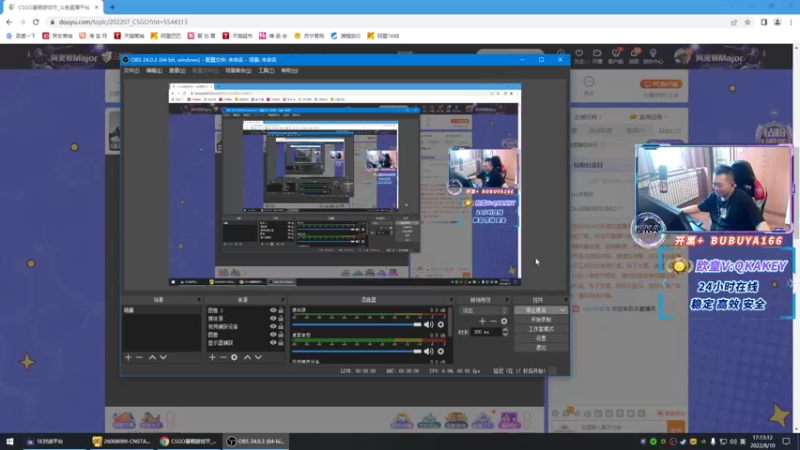The width and height of the screenshot is (800, 450).
Task: Toggle lock of 图像 2 source
Action: pos(281,310)
